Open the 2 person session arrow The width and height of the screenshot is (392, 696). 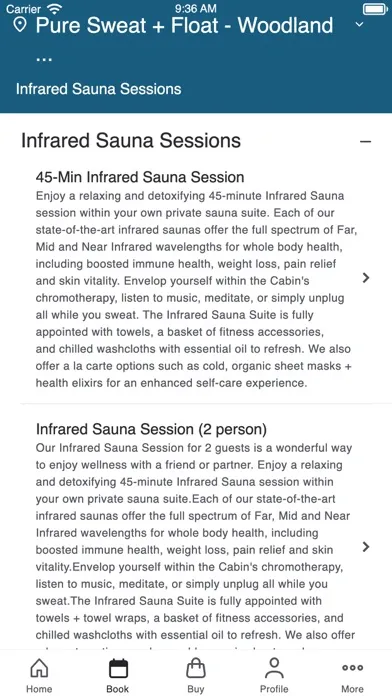pyautogui.click(x=366, y=546)
